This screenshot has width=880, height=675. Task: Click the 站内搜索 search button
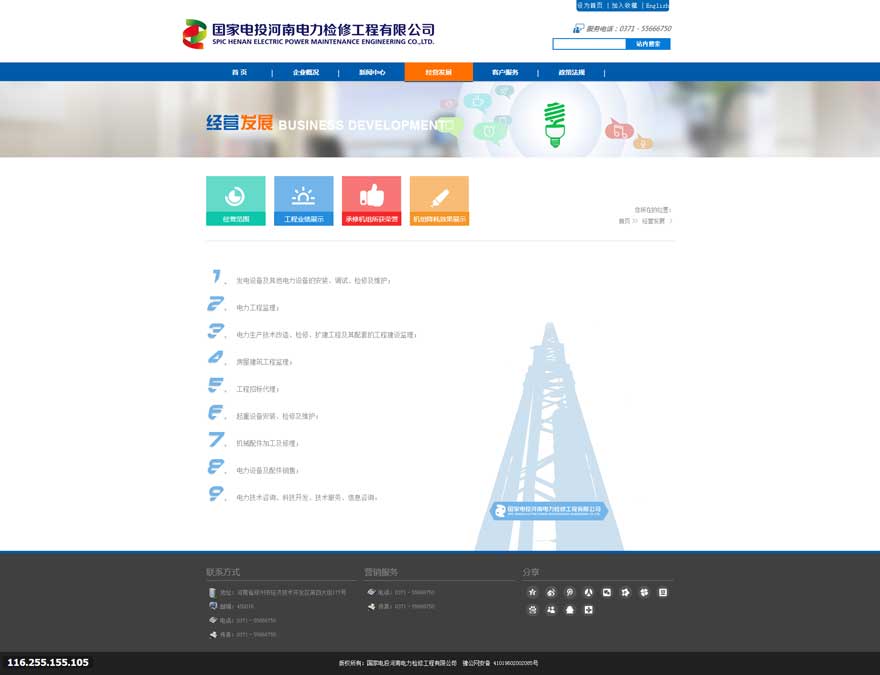pos(648,44)
